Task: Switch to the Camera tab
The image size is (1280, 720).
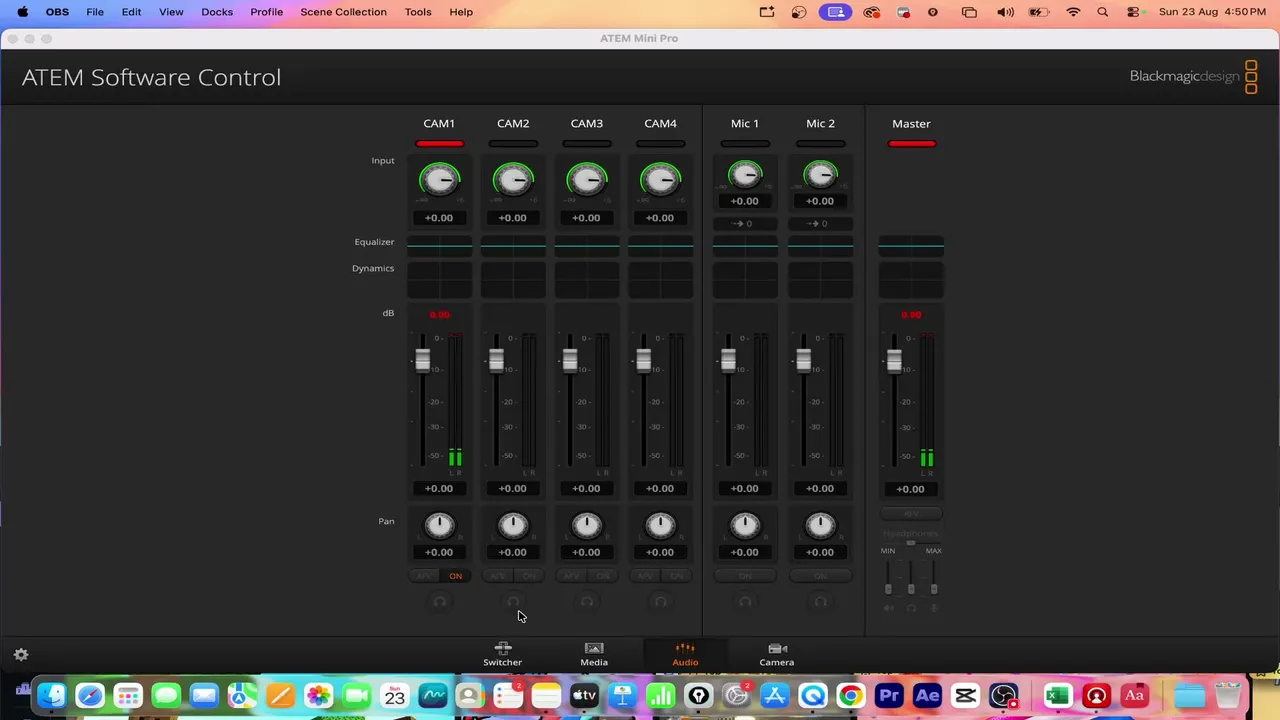Action: (777, 655)
